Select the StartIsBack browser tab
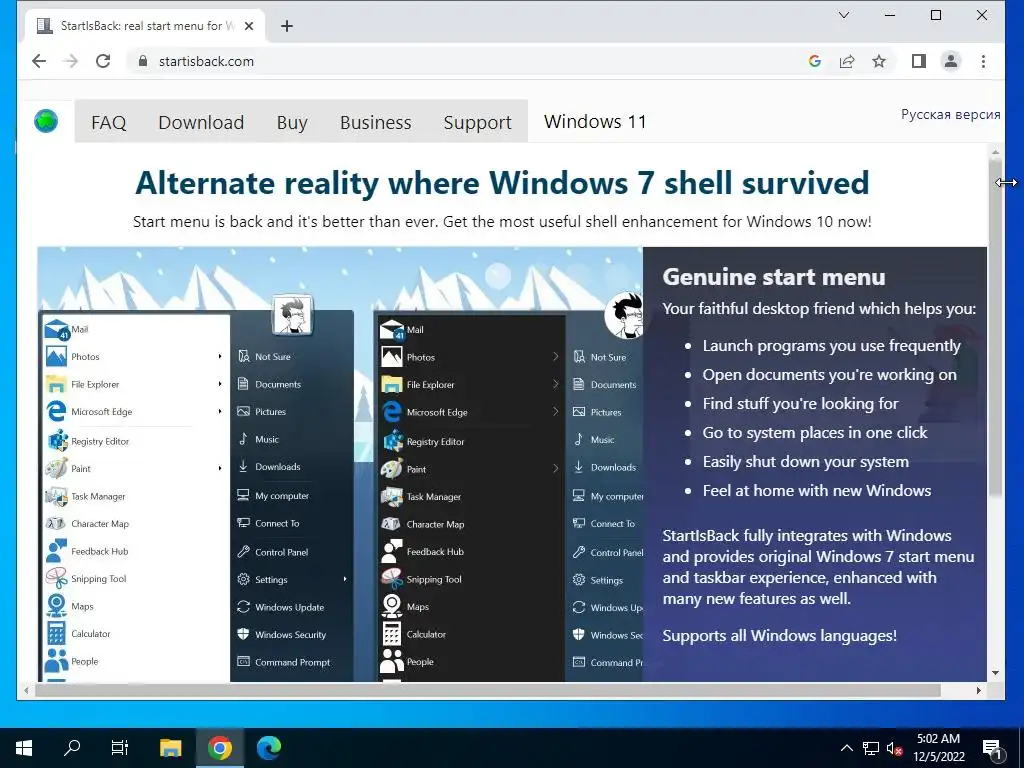Viewport: 1024px width, 768px height. [x=145, y=26]
